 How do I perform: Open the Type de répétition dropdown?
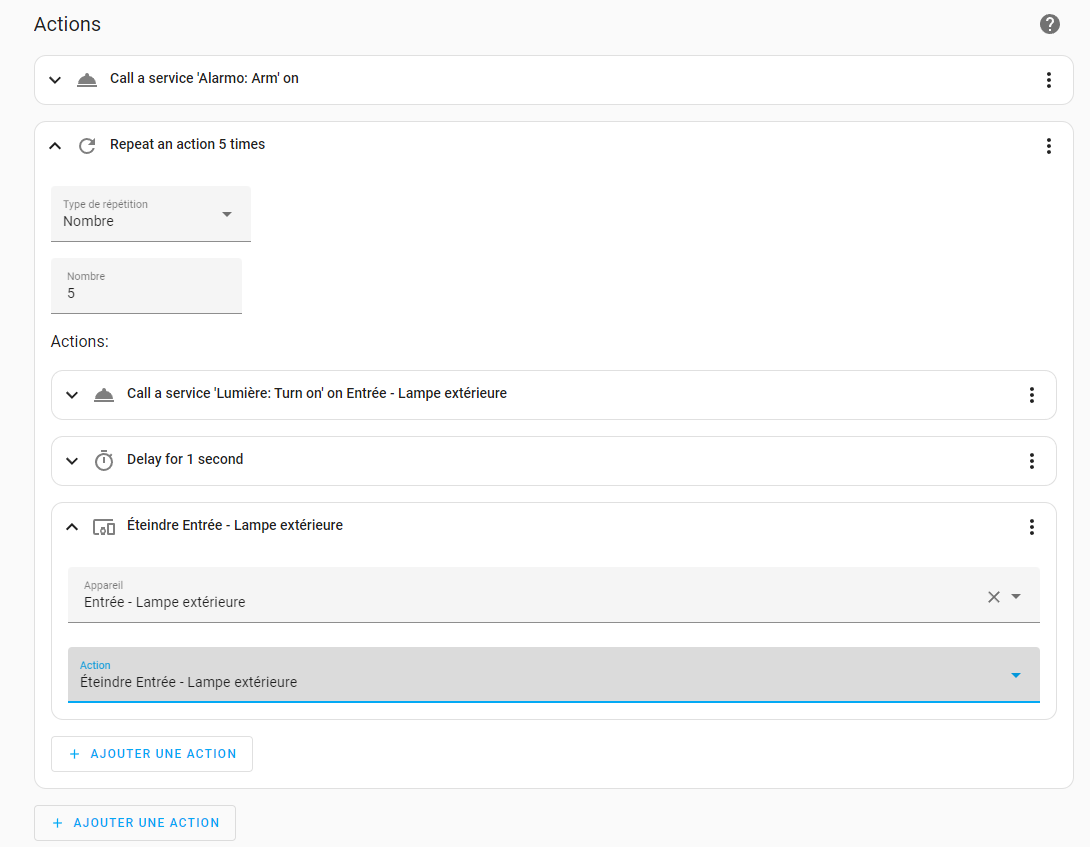click(151, 214)
